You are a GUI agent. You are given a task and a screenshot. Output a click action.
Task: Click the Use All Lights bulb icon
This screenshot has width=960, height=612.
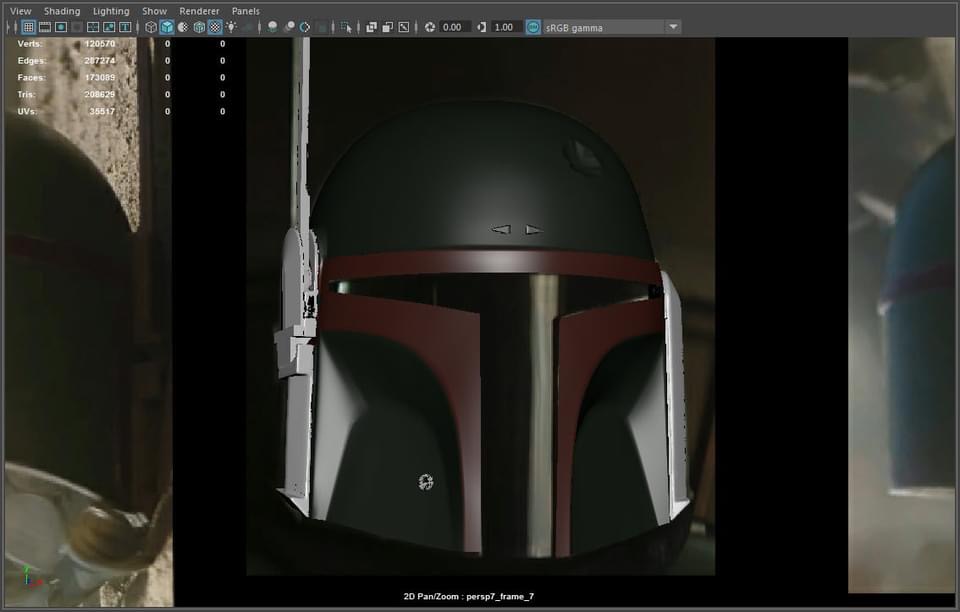231,27
